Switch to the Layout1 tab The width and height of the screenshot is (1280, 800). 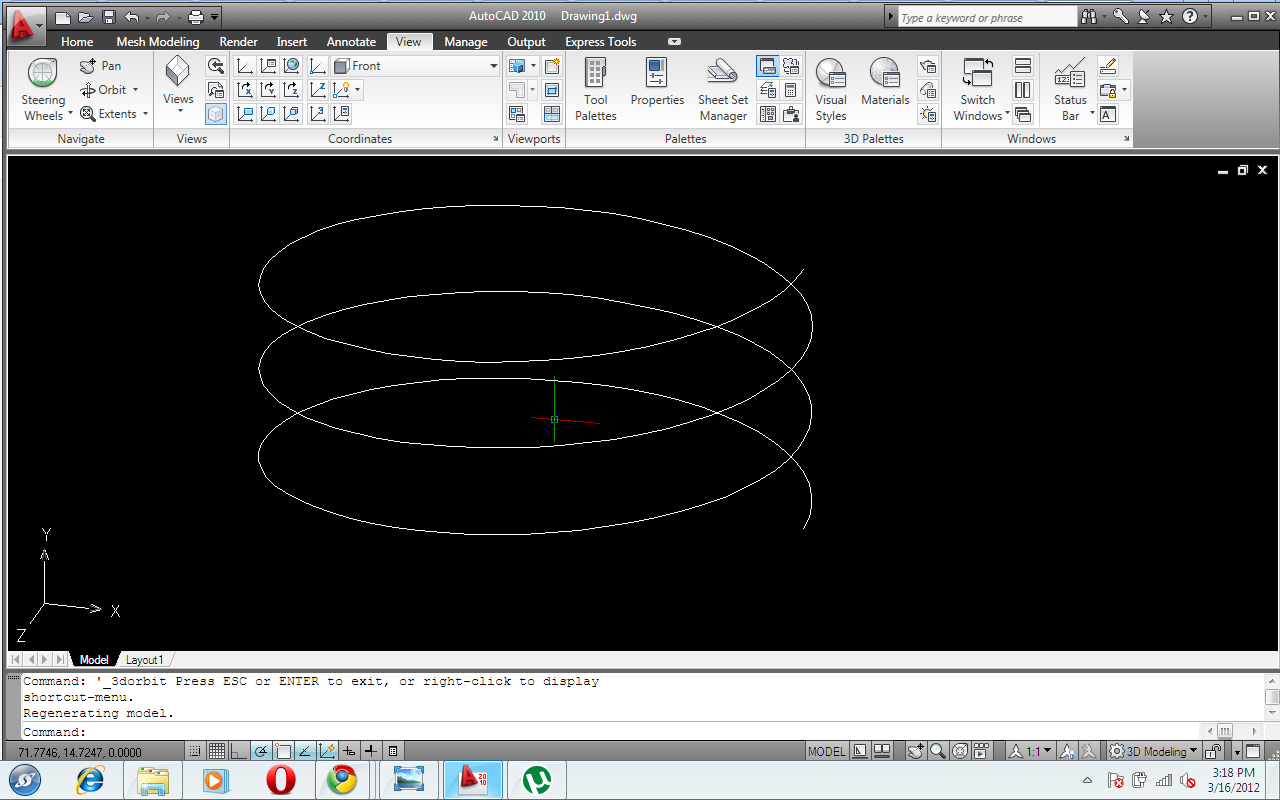click(145, 659)
